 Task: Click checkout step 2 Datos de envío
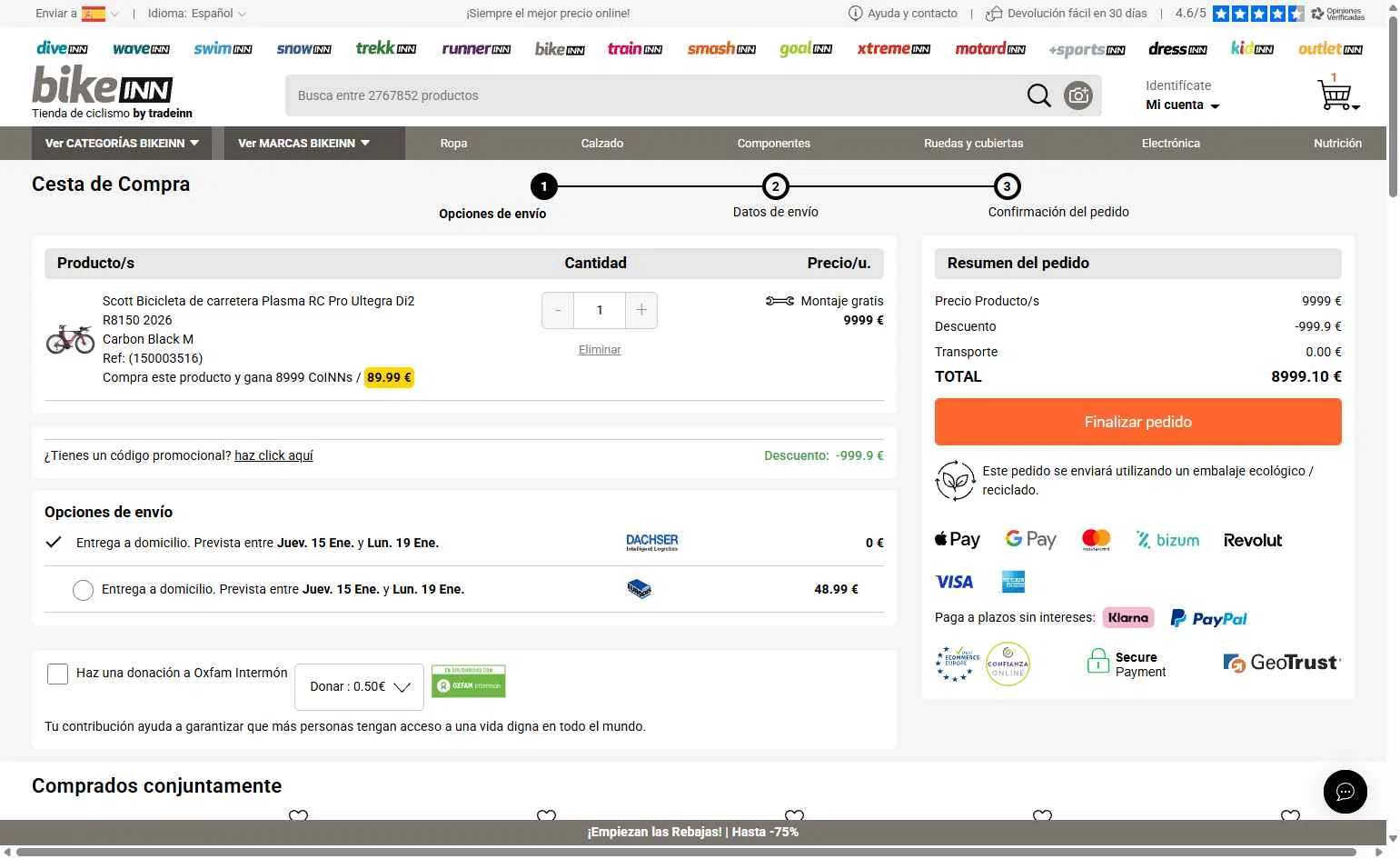click(x=776, y=196)
